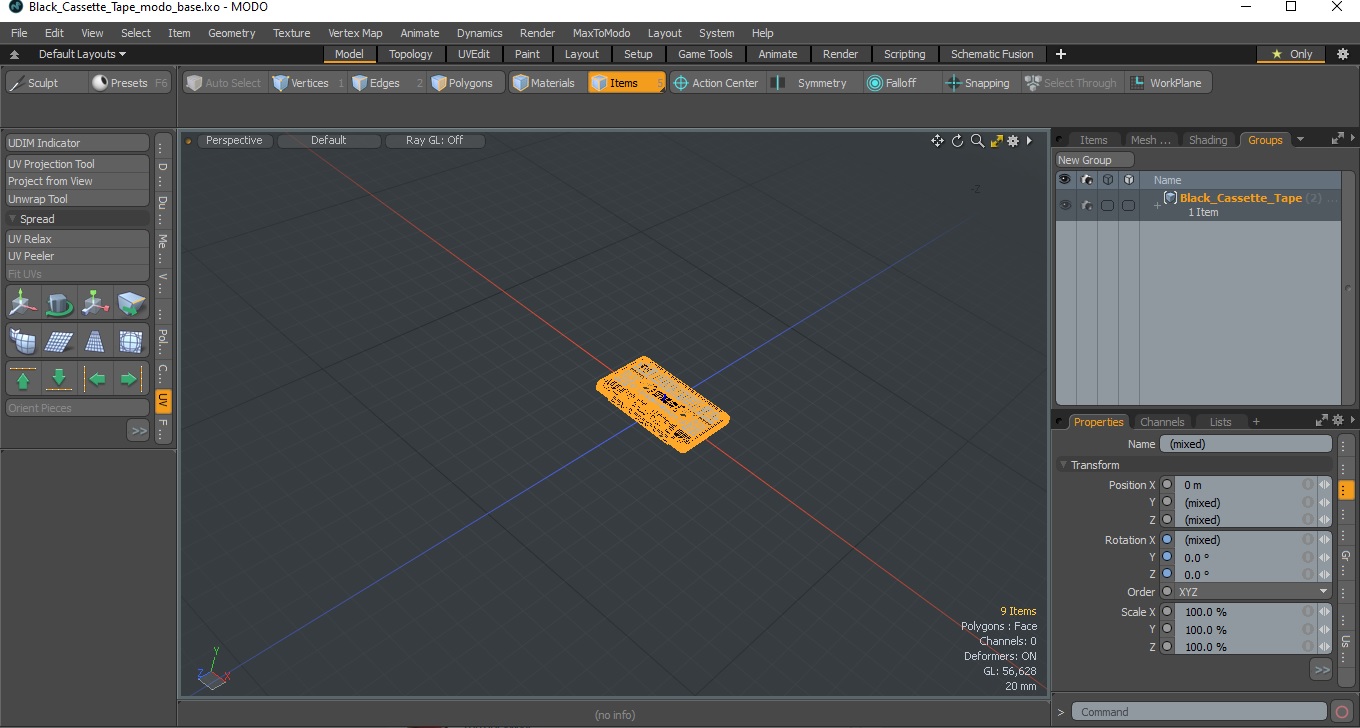This screenshot has height=728, width=1360.
Task: Open viewport settings gear icon
Action: point(1013,141)
